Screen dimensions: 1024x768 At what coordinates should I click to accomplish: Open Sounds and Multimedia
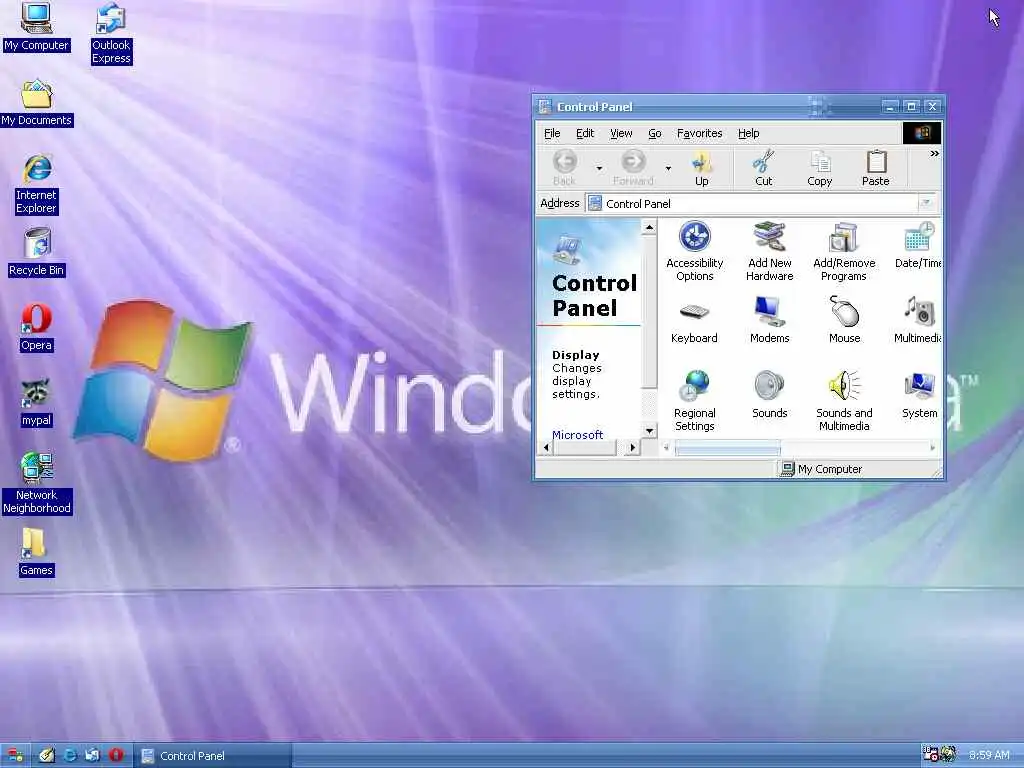(x=844, y=401)
